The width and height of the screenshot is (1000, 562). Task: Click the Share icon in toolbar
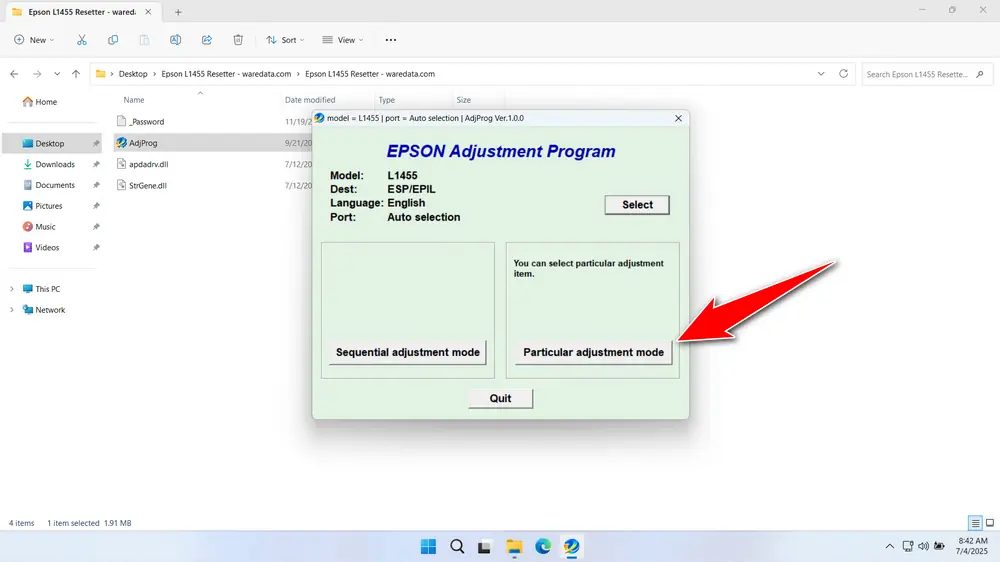tap(207, 40)
